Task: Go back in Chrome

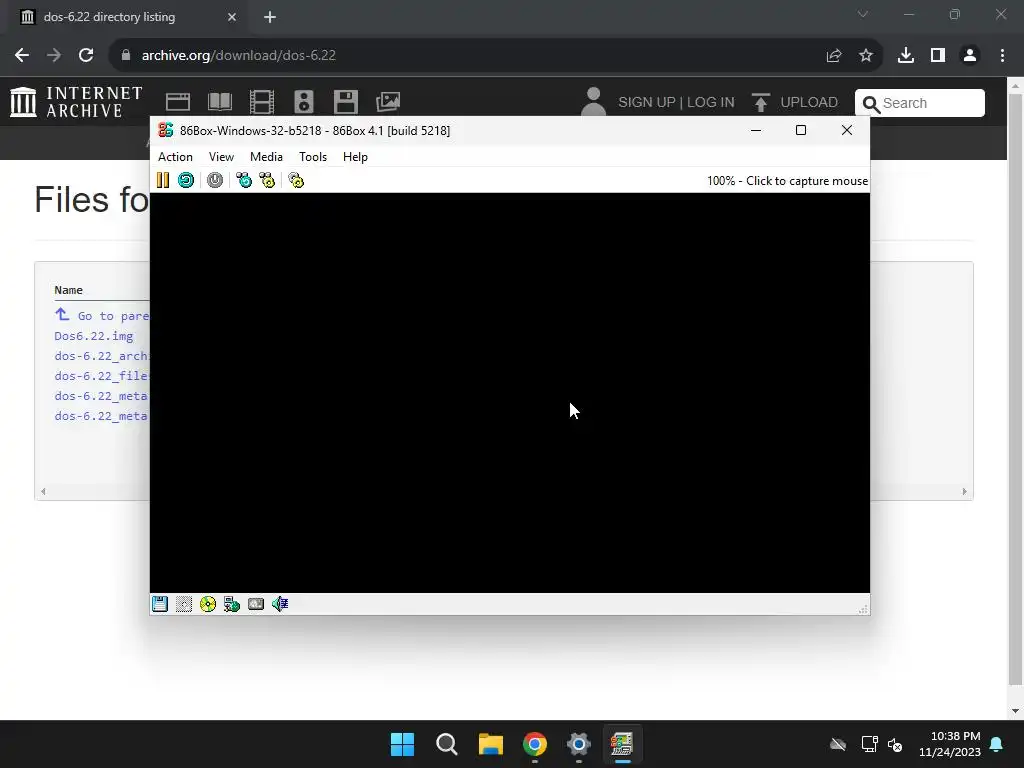Action: 22,56
